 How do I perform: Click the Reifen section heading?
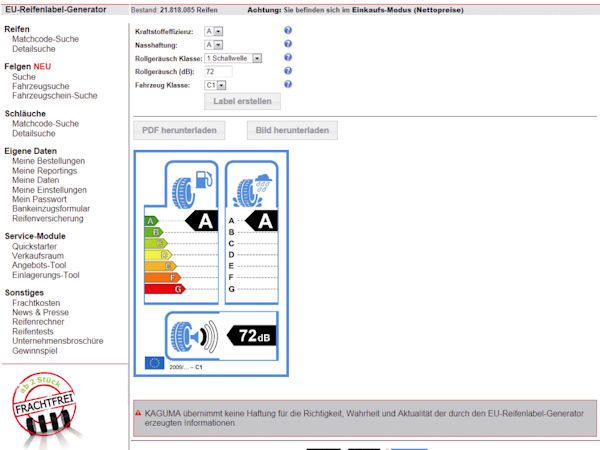tap(17, 29)
